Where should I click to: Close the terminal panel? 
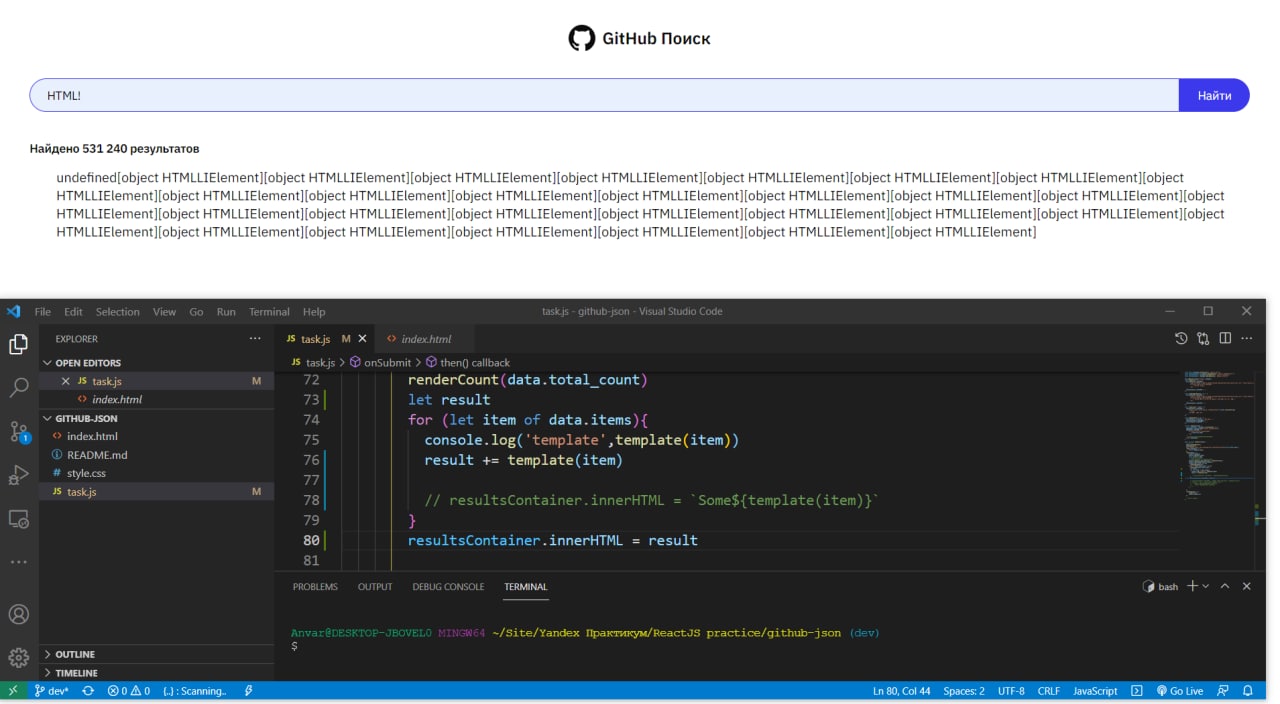(1247, 586)
